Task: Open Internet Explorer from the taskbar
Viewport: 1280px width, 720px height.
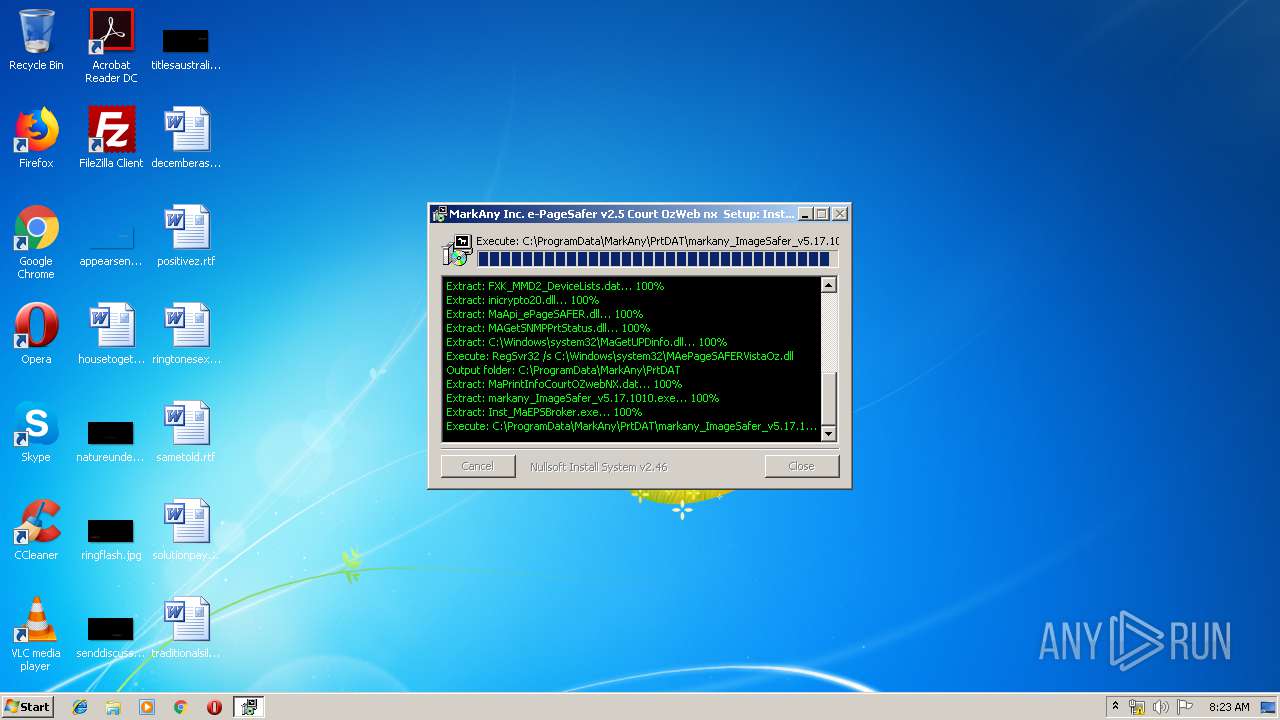Action: 80,707
